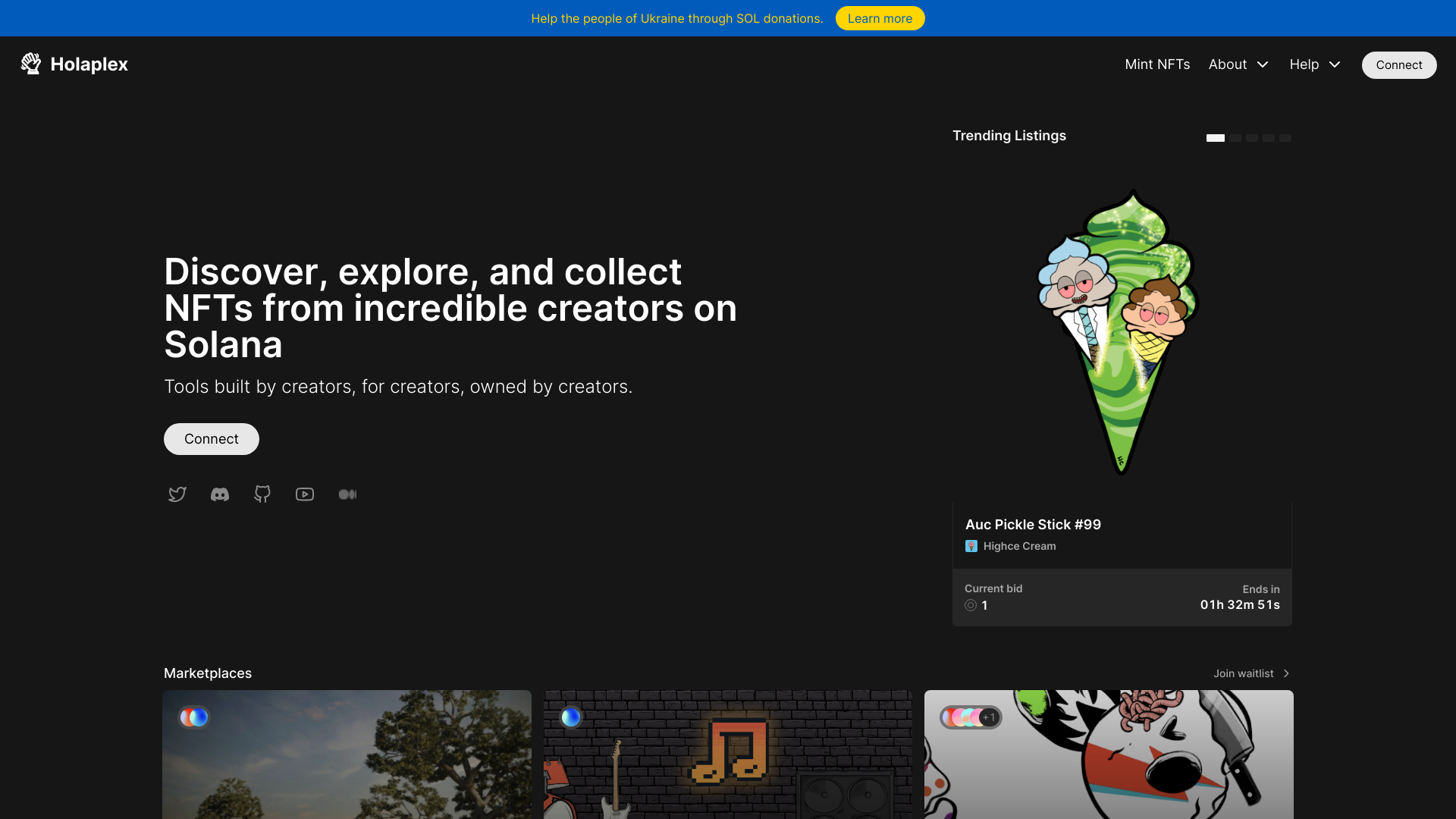Click the Connect button under the hero text
The image size is (1456, 819).
tap(212, 439)
